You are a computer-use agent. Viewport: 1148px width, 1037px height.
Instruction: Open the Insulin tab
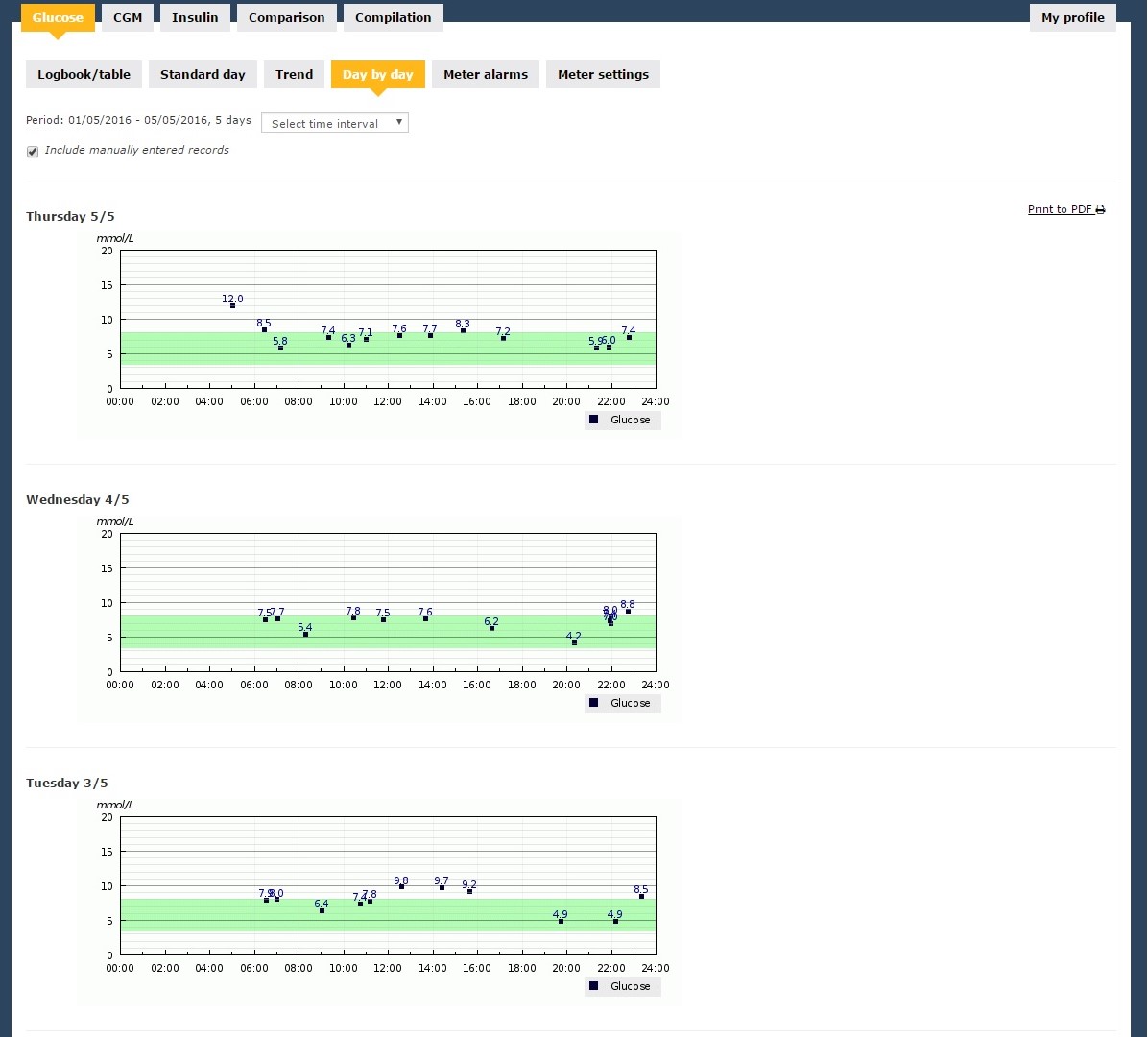pyautogui.click(x=195, y=17)
